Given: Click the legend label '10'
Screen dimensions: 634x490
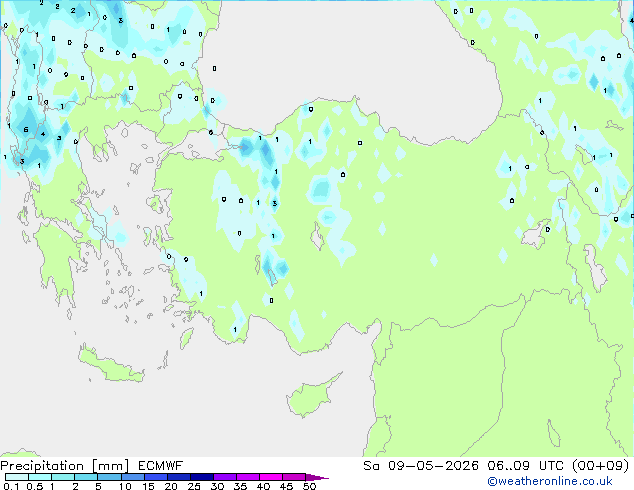Looking at the screenshot, I should (125, 486).
